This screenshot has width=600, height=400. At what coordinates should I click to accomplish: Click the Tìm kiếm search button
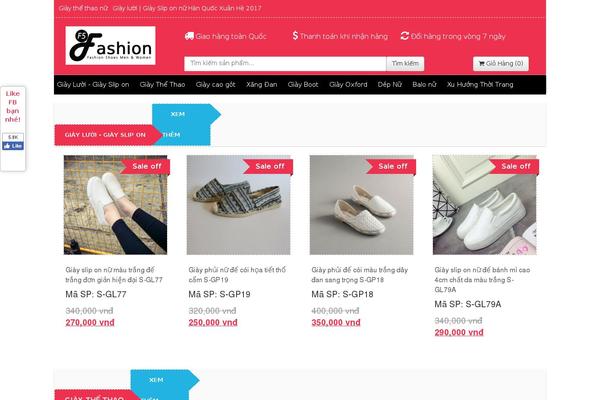tap(405, 64)
